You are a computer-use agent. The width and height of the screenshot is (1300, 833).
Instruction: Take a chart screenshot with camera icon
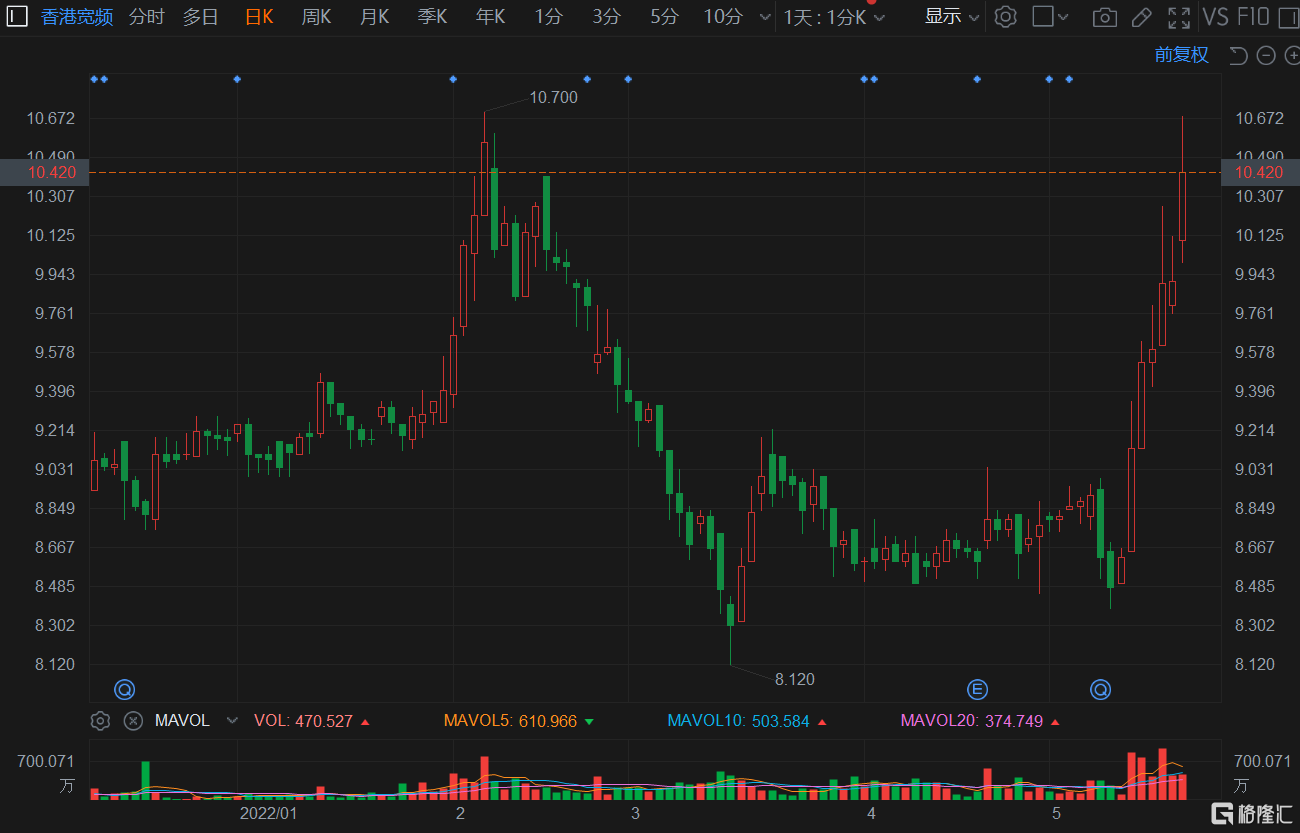click(x=1105, y=17)
